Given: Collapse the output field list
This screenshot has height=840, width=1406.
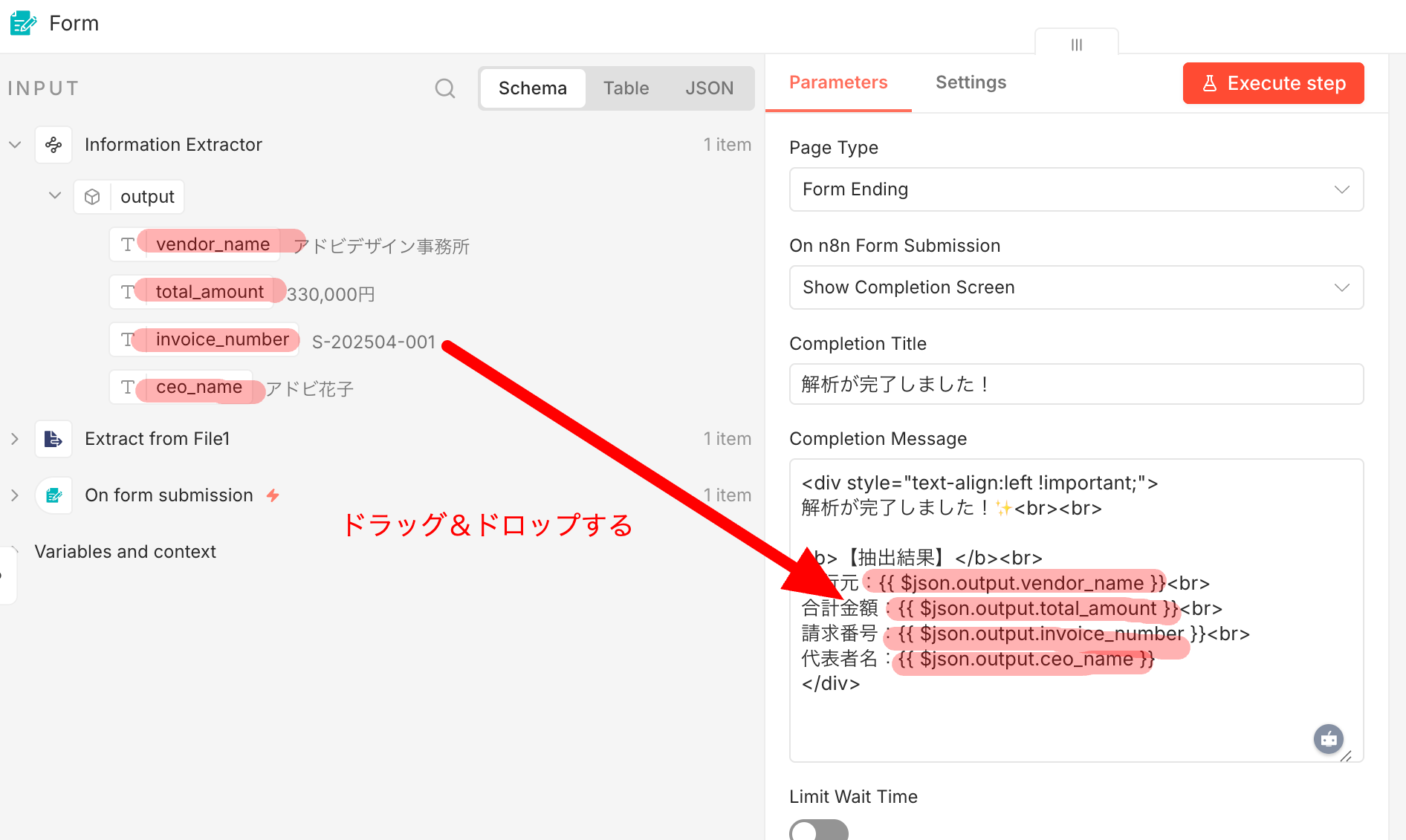Looking at the screenshot, I should tap(54, 195).
